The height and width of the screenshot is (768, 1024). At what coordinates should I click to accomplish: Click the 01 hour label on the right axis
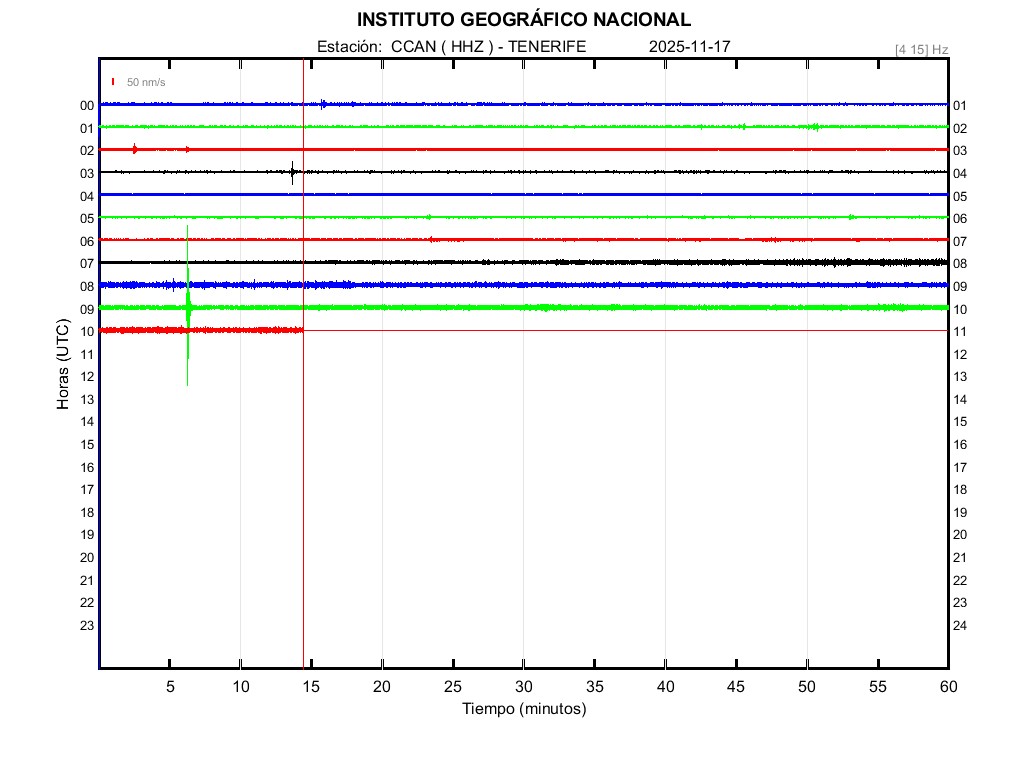959,106
